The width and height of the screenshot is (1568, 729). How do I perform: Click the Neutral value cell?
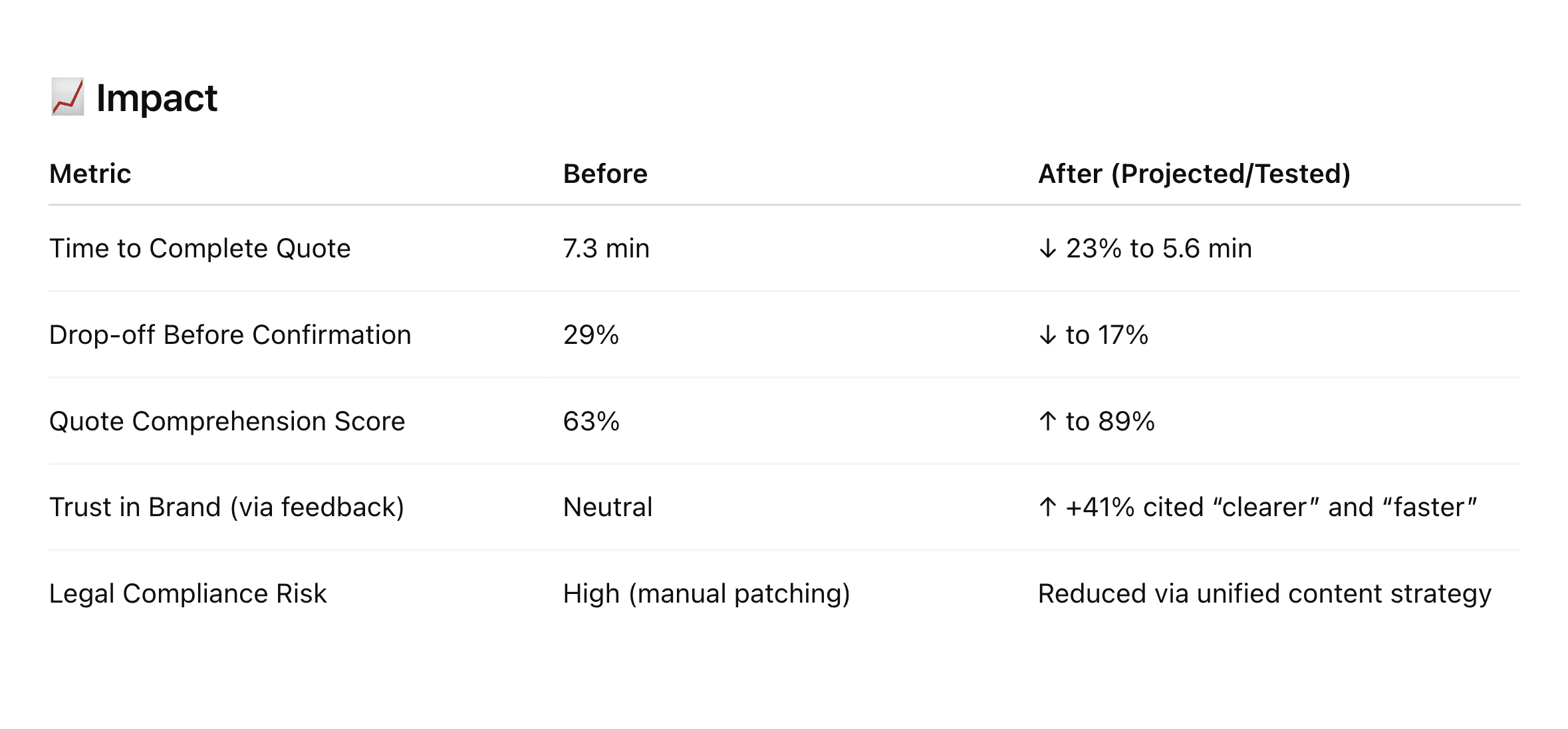click(x=608, y=508)
